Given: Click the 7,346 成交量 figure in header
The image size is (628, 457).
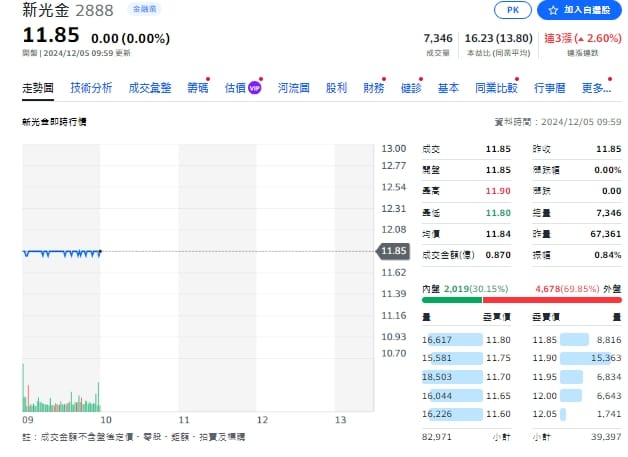Looking at the screenshot, I should tap(438, 38).
